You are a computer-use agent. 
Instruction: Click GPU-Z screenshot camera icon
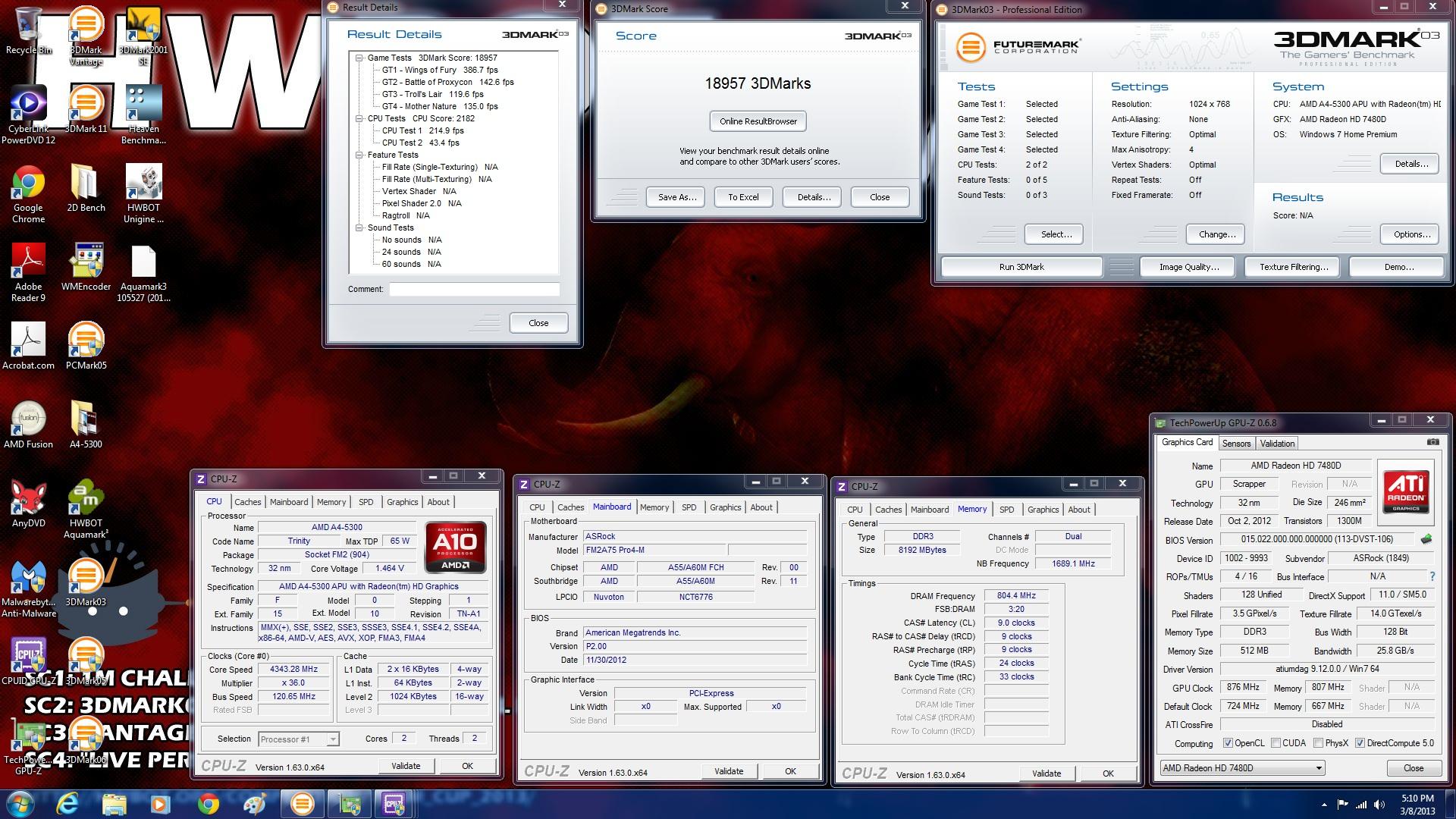pos(1432,442)
